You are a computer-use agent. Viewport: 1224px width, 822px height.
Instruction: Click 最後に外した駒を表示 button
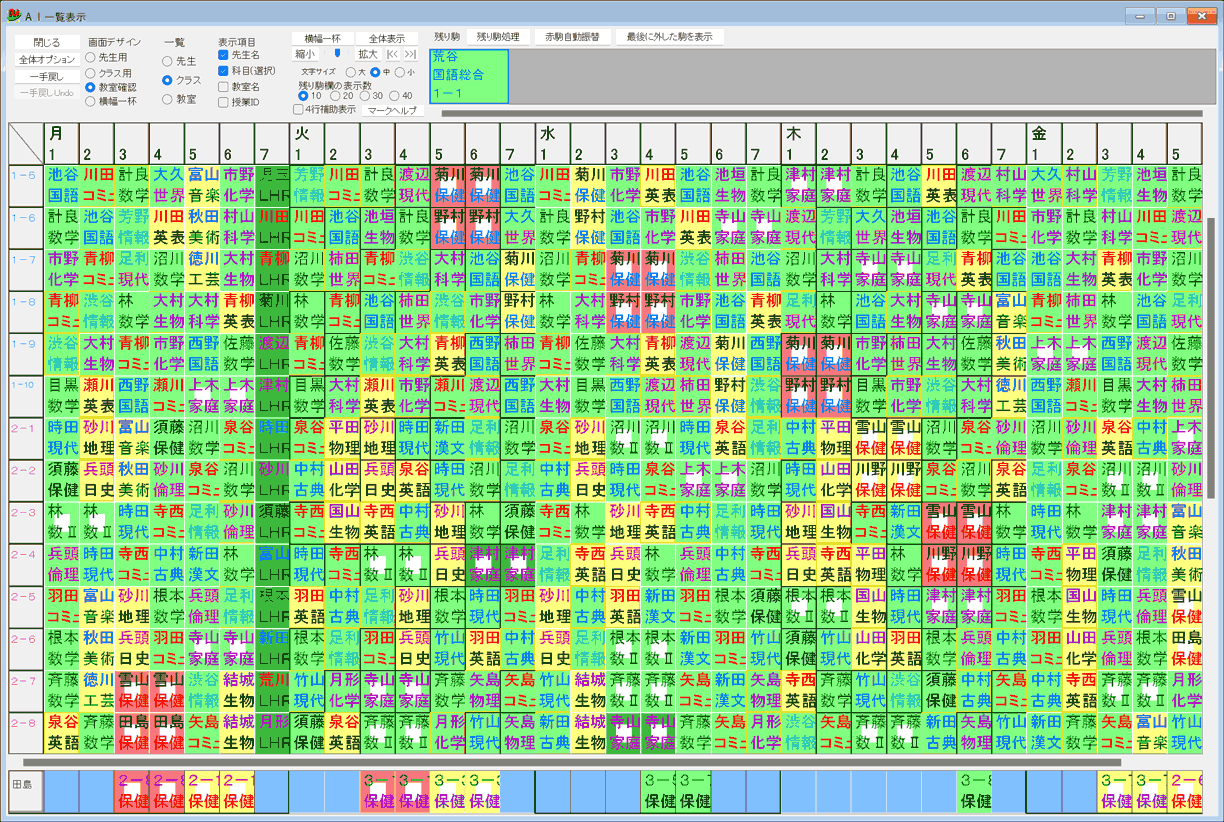pos(669,36)
